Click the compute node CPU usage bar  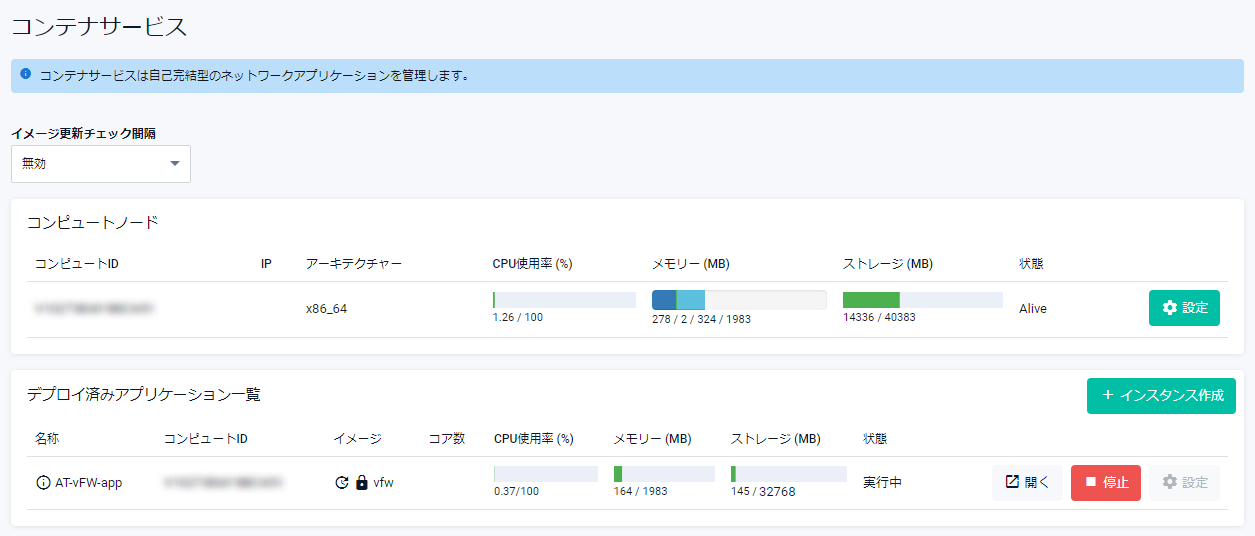pyautogui.click(x=564, y=300)
